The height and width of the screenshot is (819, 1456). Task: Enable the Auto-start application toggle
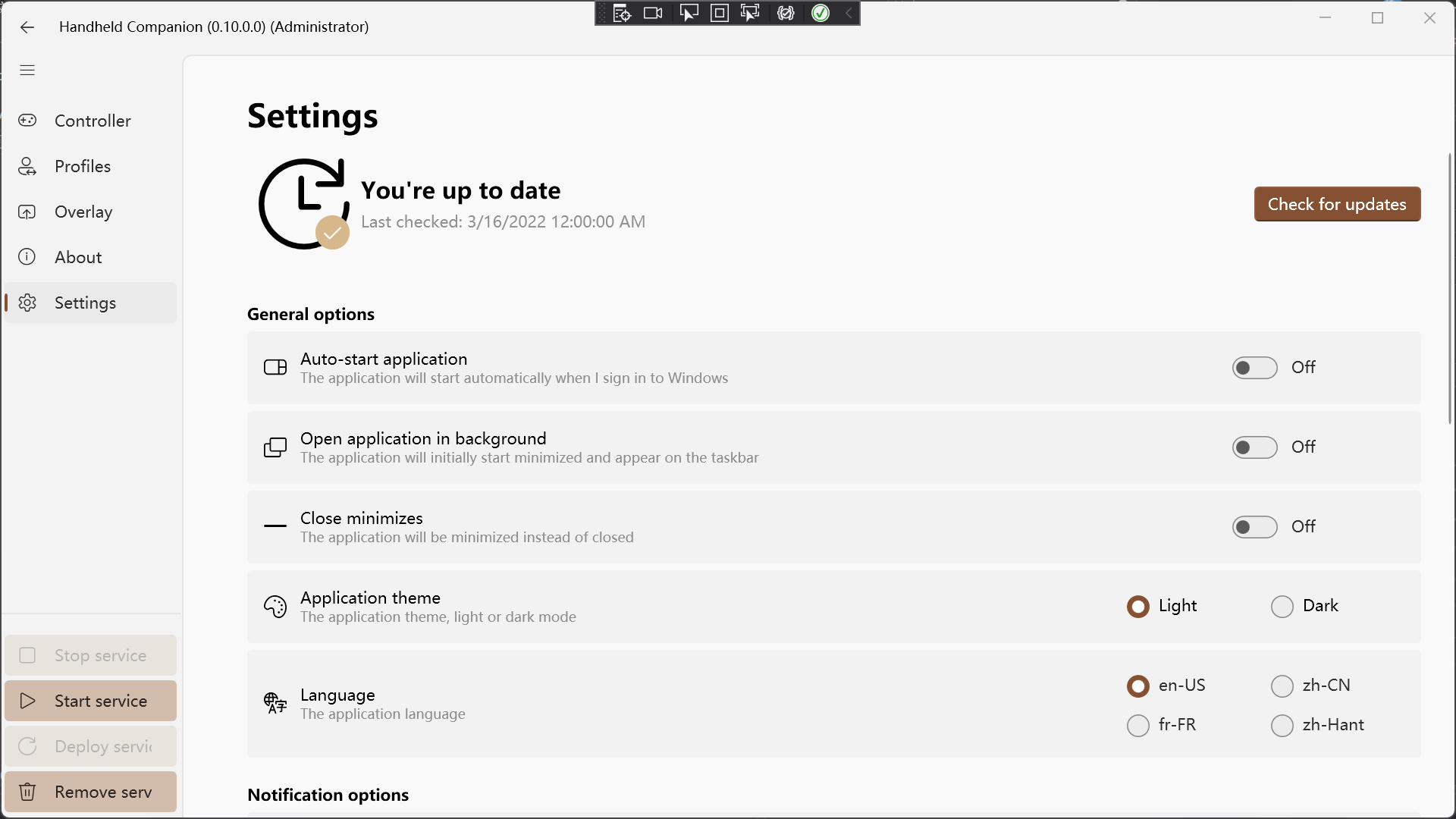(x=1254, y=368)
